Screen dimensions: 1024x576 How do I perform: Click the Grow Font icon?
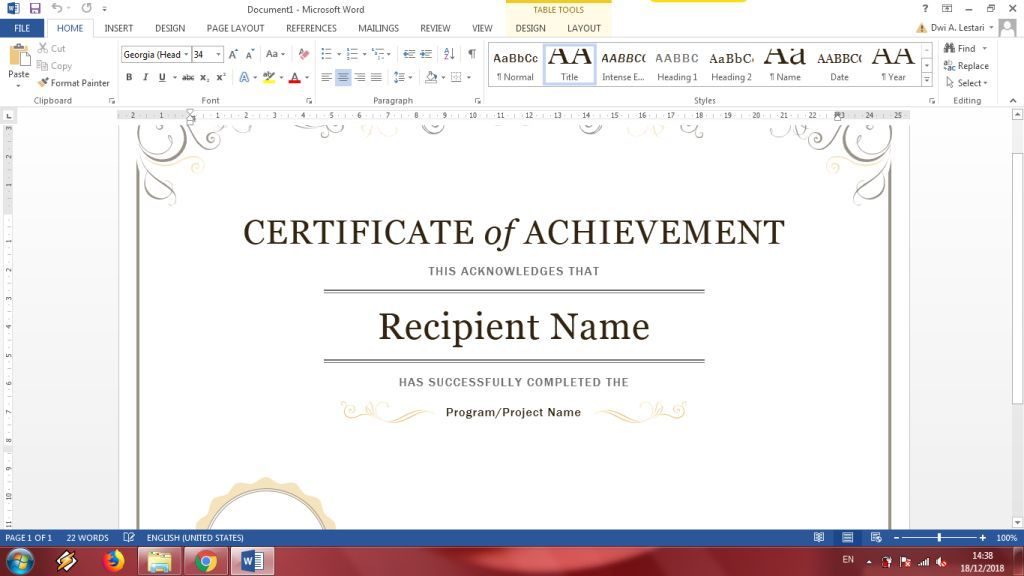pos(233,54)
